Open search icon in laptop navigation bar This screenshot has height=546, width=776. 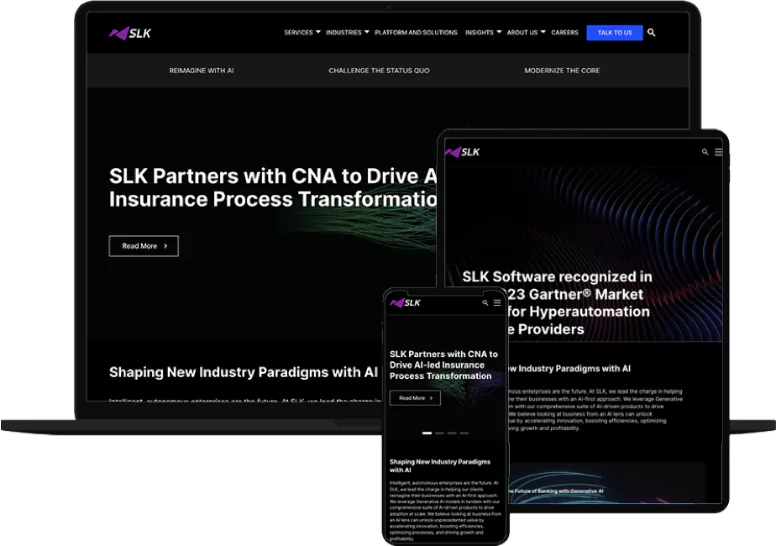coord(652,33)
